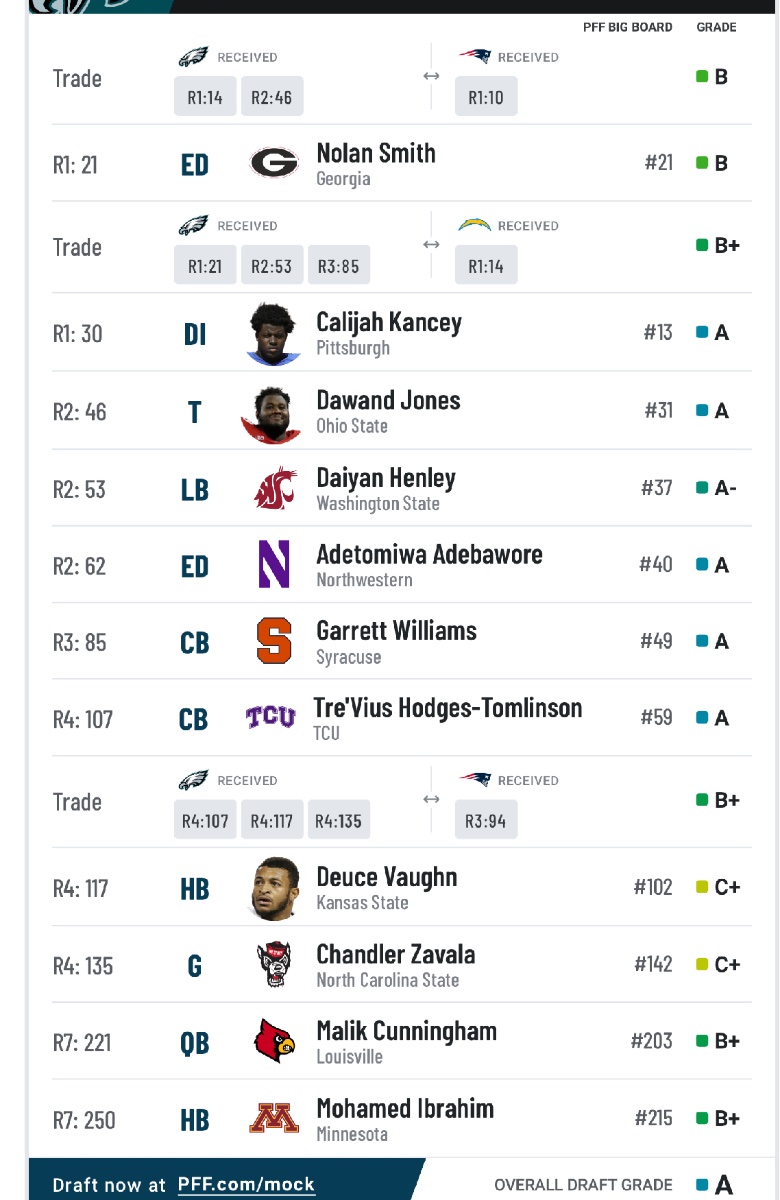
Task: Click the Washington State Cougars logo
Action: (274, 489)
